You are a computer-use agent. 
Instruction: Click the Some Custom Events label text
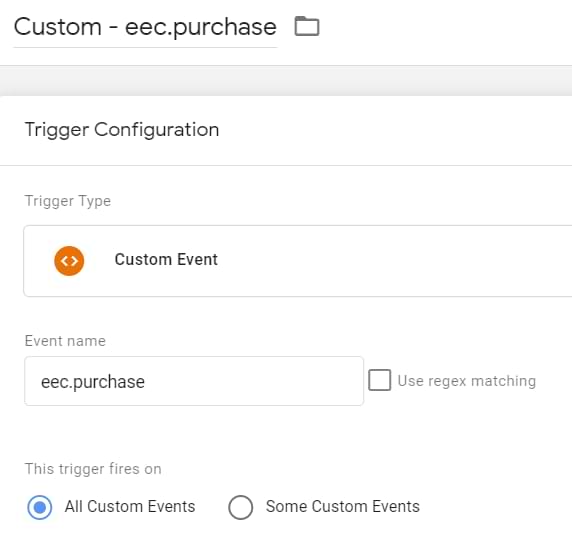[x=343, y=506]
